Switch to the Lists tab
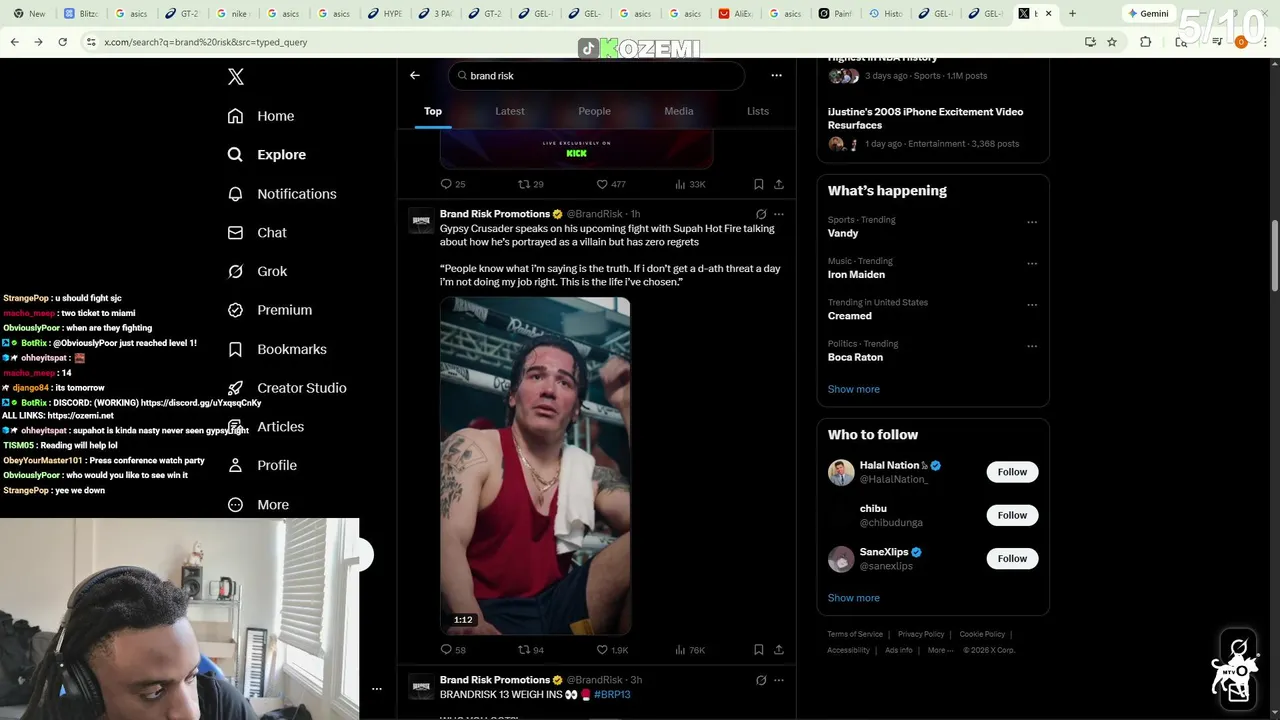Screen dimensions: 1280x720 coord(758,111)
